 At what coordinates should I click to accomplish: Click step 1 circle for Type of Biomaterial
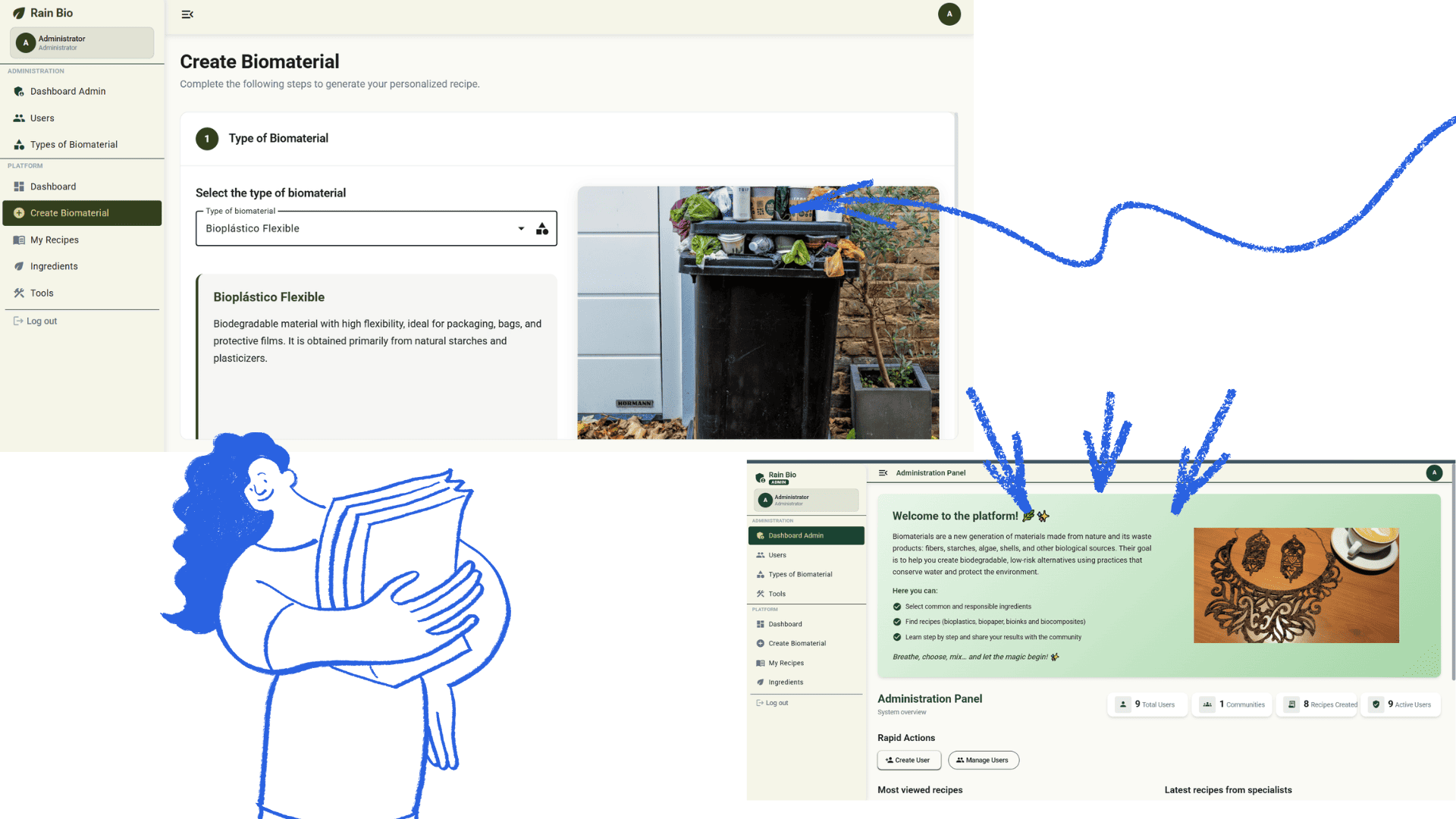tap(207, 139)
